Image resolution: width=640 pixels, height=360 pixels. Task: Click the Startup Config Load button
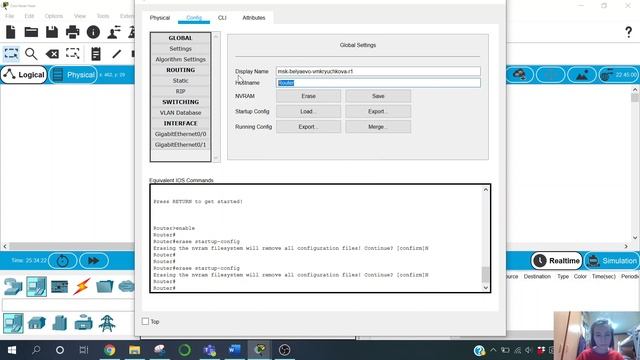click(x=309, y=111)
